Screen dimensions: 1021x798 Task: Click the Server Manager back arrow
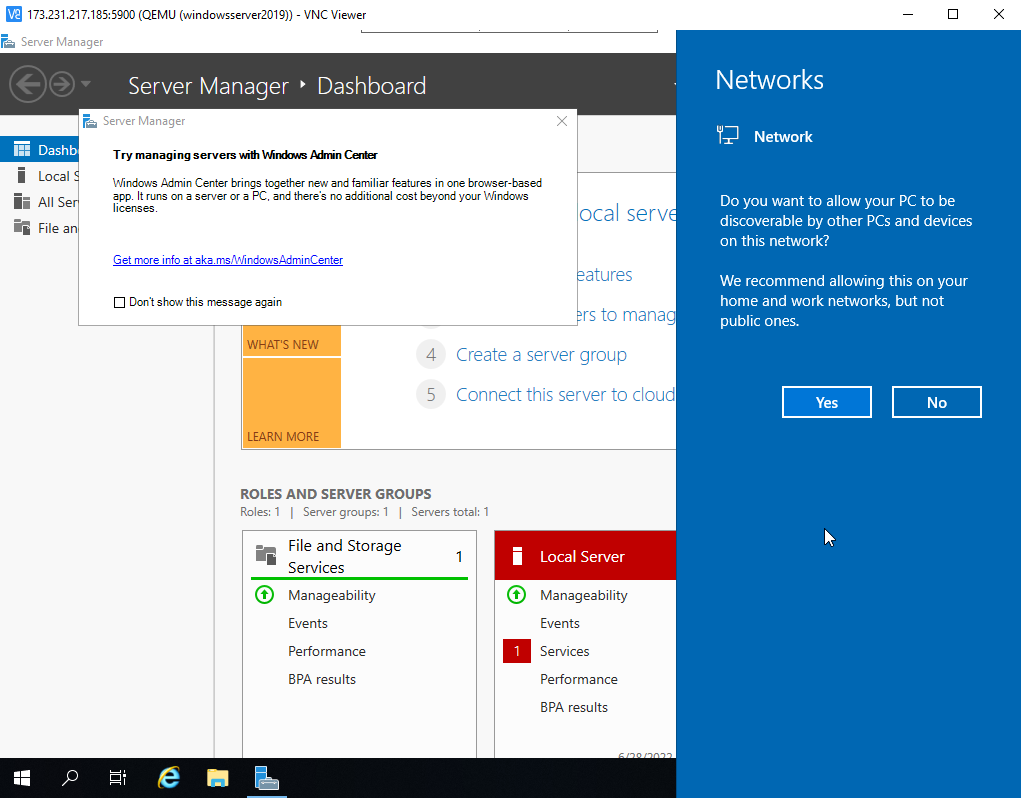coord(28,84)
